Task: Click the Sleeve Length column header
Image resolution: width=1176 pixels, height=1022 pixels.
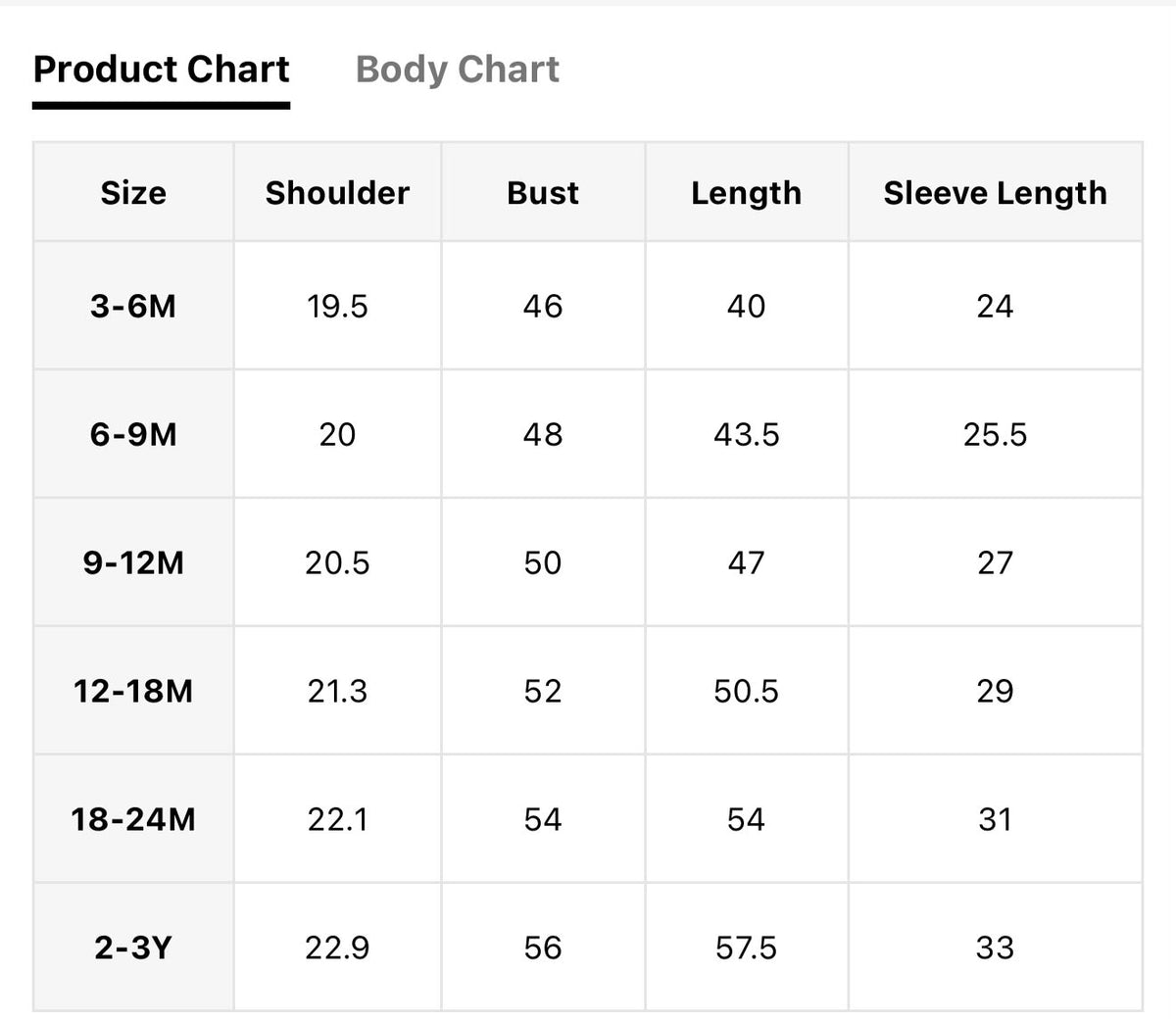Action: 995,192
